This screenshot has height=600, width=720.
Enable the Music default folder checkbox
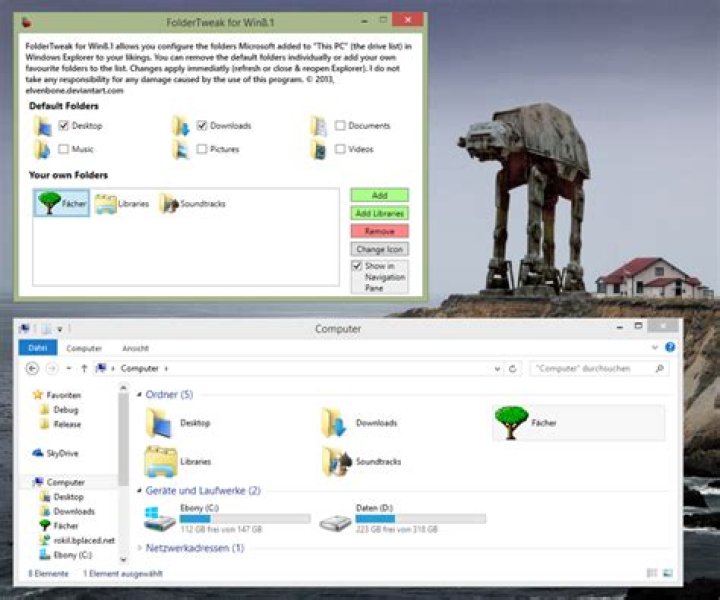[x=64, y=149]
